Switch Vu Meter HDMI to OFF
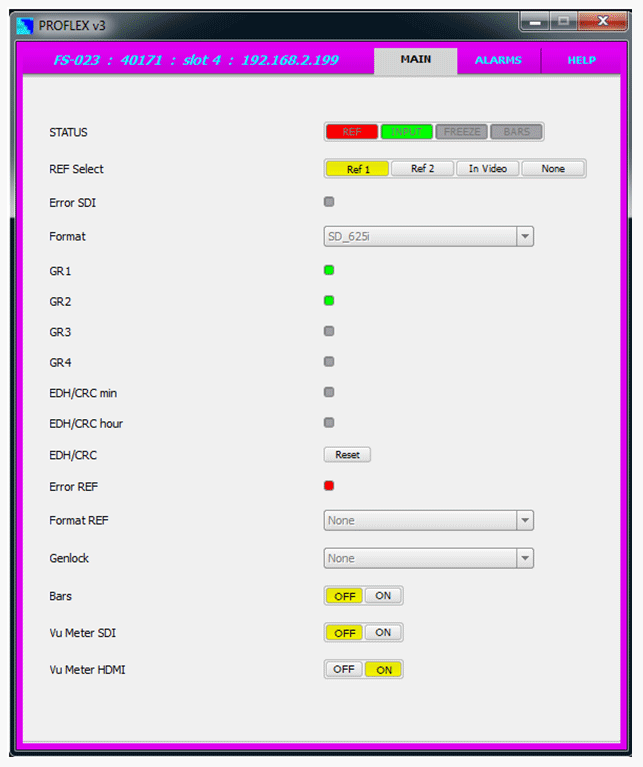The image size is (643, 767). (344, 669)
